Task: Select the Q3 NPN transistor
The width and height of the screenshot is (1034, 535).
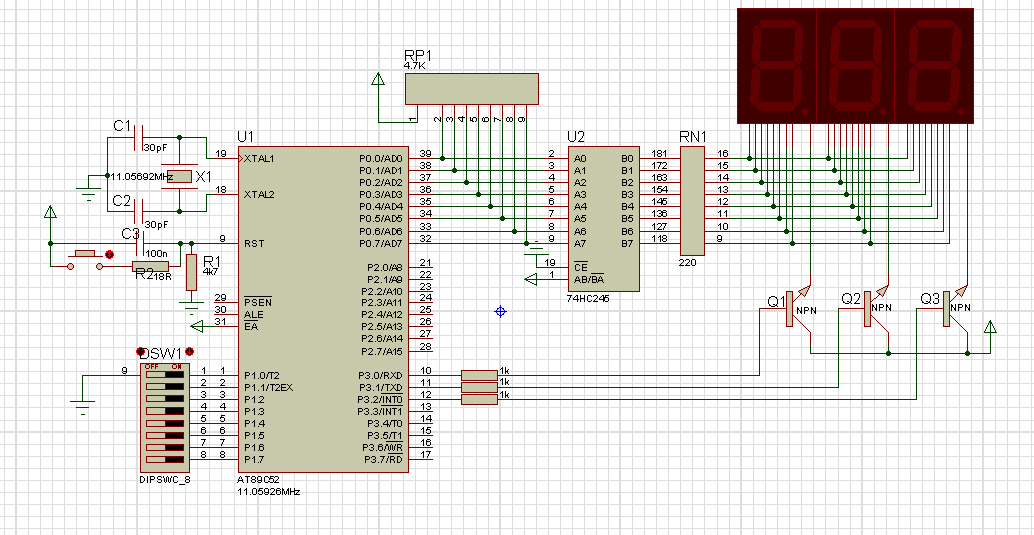Action: pos(956,308)
